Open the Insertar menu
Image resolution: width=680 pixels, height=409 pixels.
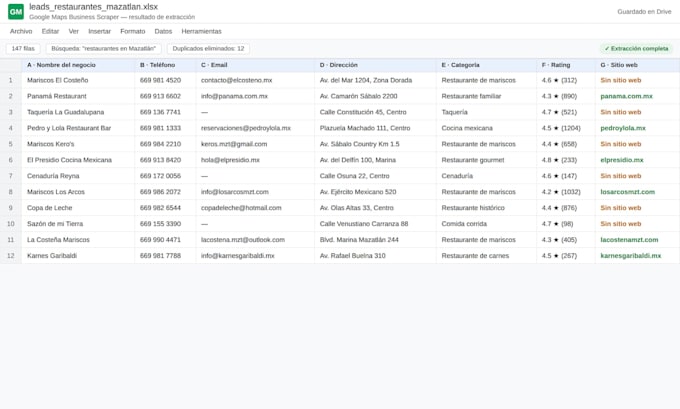pos(99,31)
